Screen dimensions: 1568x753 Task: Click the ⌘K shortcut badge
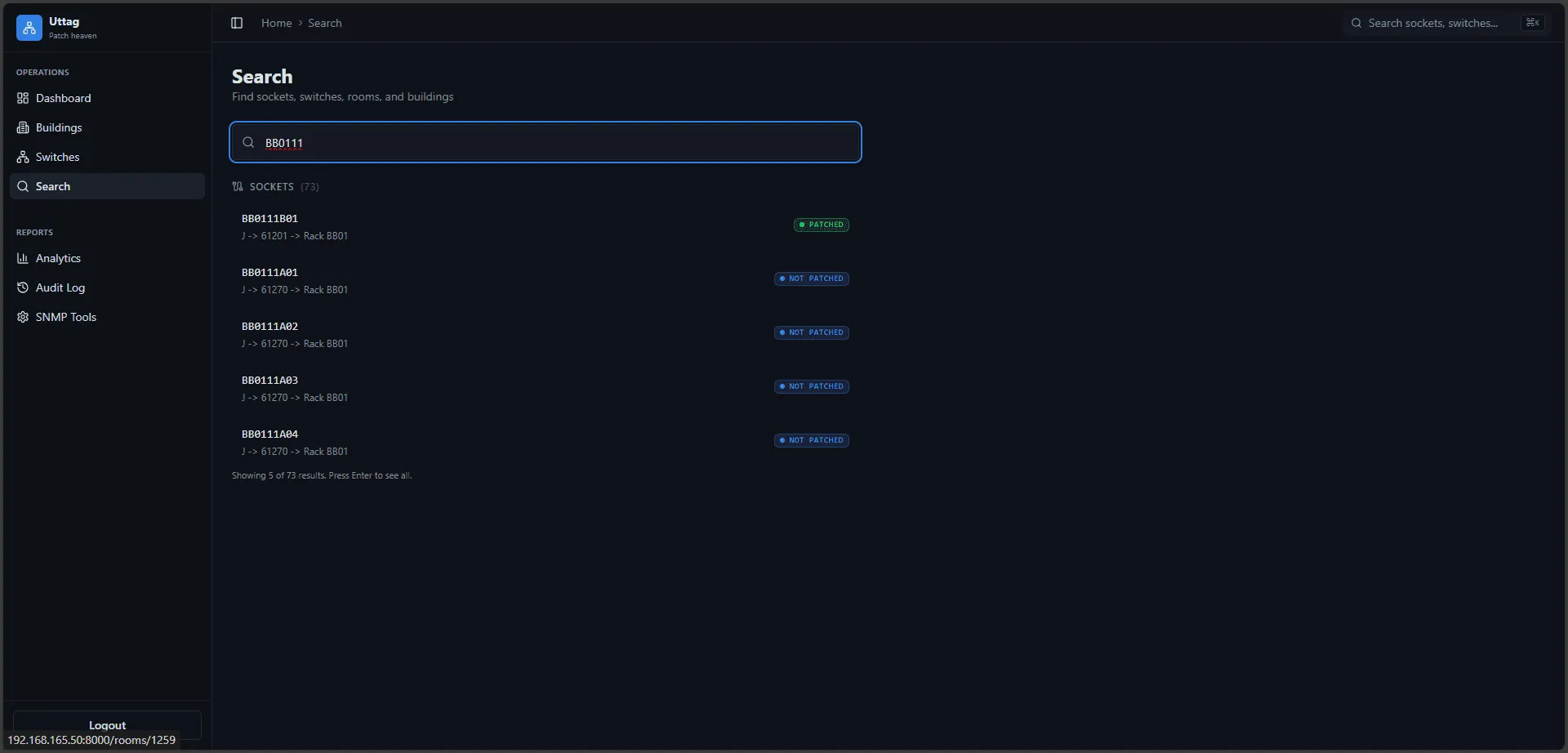pos(1533,23)
